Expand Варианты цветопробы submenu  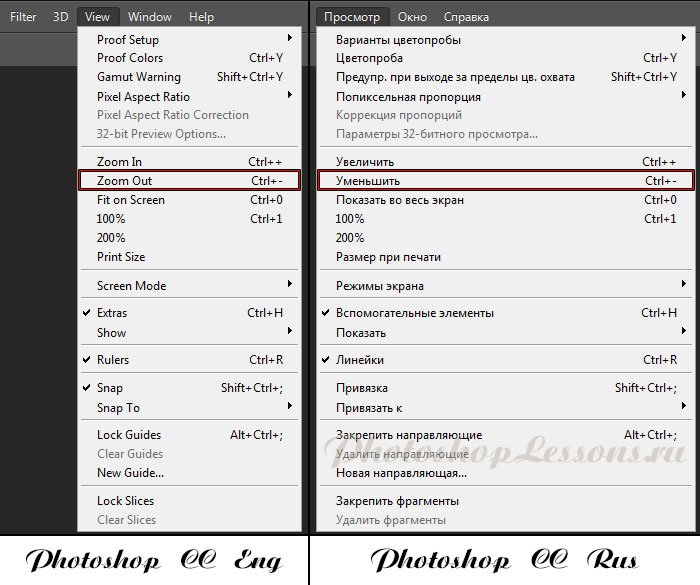click(x=505, y=40)
